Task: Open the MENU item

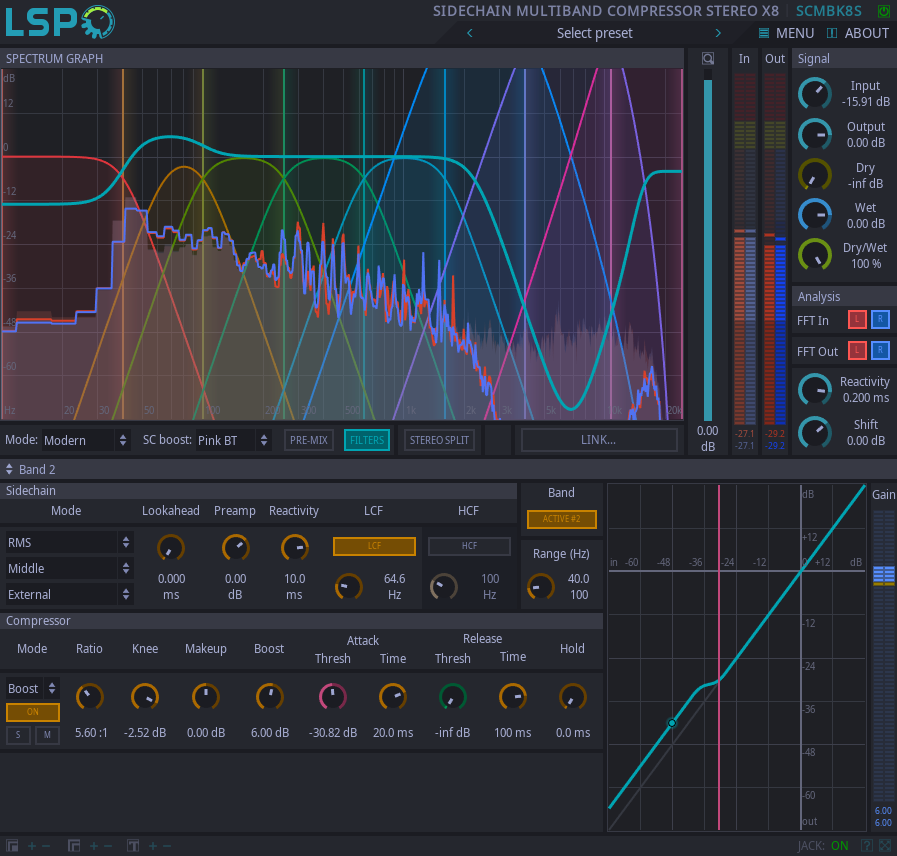Action: (x=786, y=33)
